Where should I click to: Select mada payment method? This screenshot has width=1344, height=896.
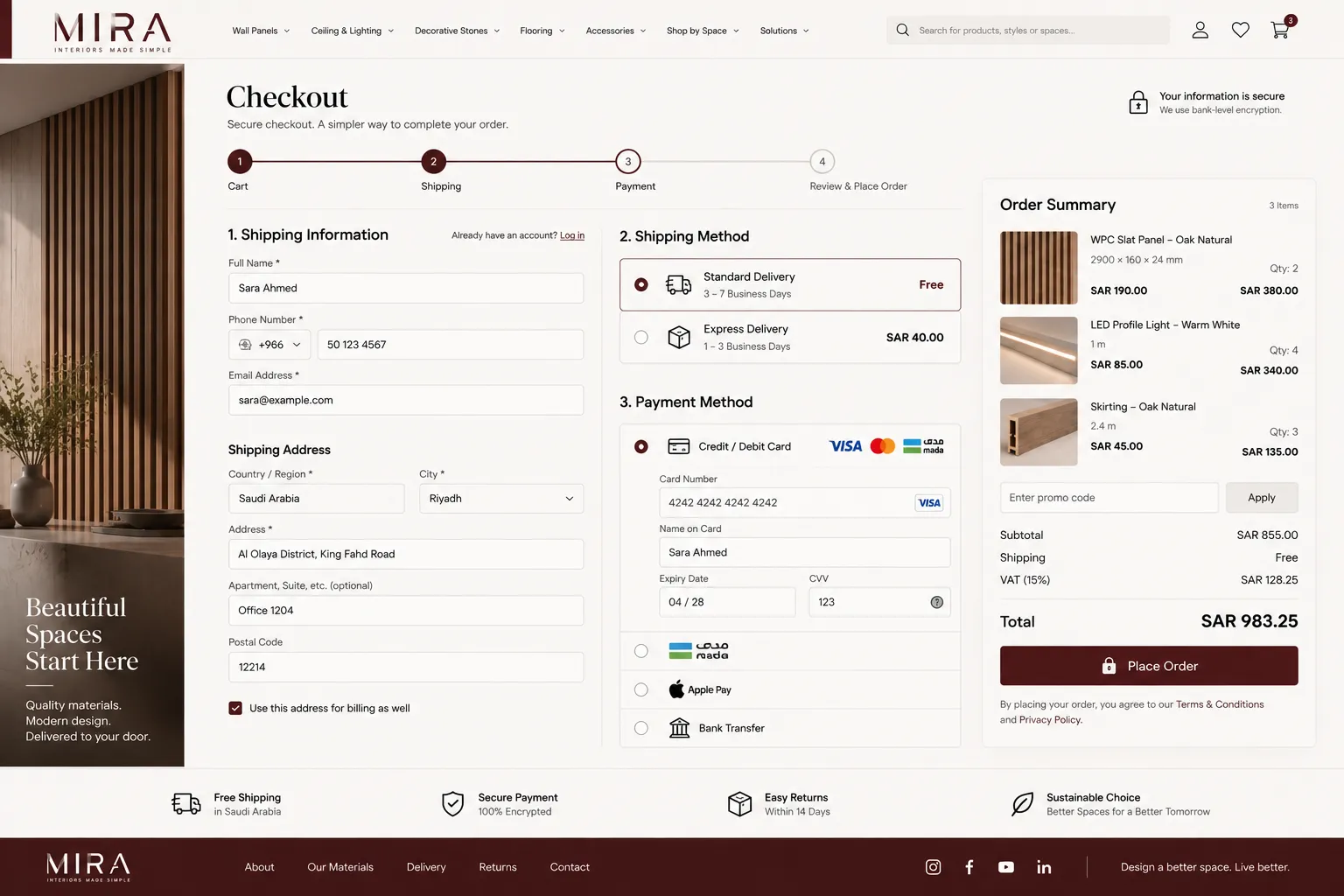(x=641, y=651)
